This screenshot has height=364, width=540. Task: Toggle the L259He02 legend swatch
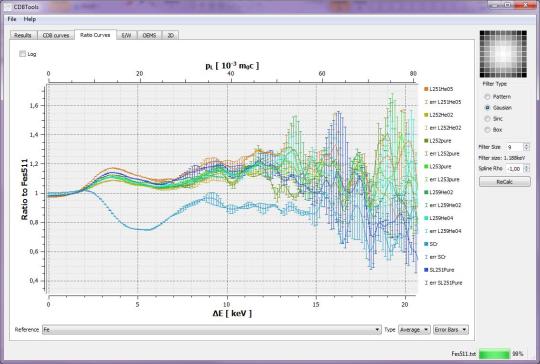(426, 192)
